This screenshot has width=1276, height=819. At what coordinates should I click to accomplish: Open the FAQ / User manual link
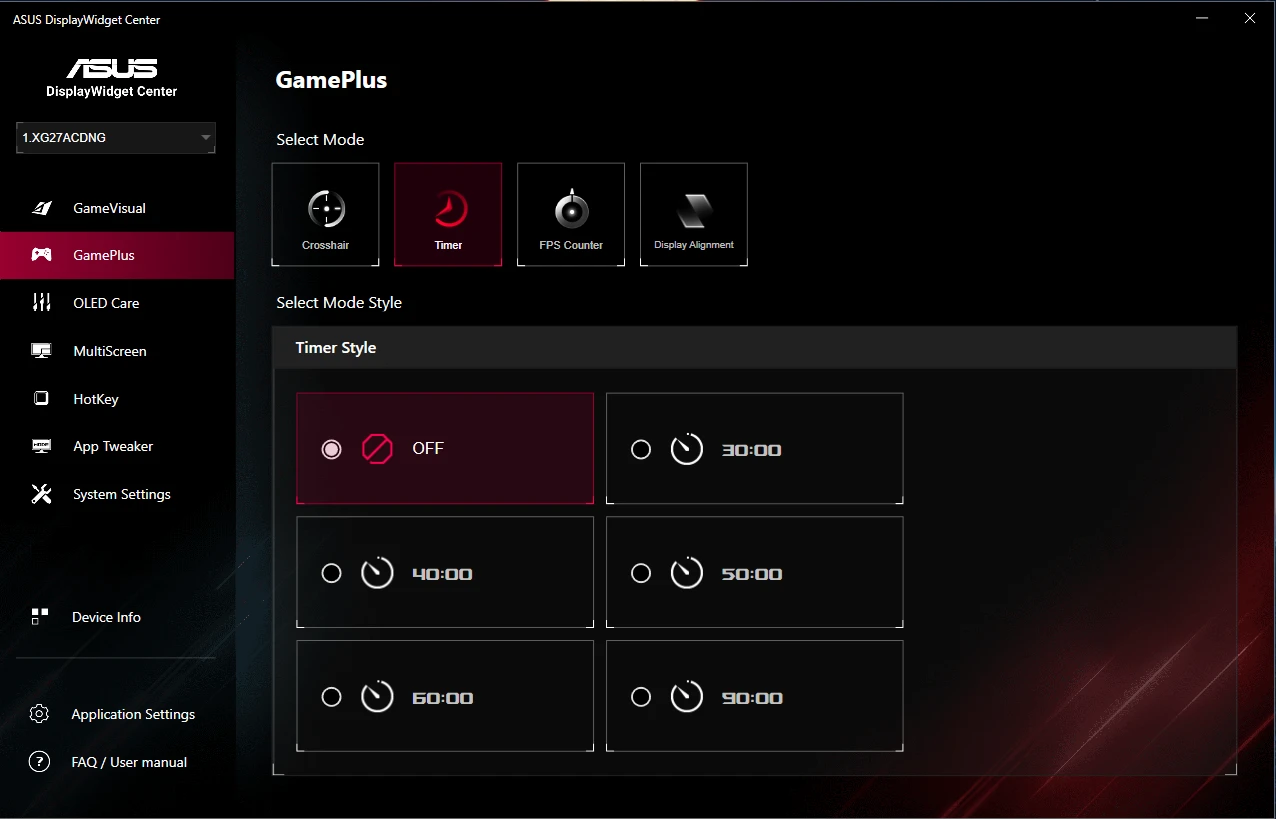(x=129, y=762)
